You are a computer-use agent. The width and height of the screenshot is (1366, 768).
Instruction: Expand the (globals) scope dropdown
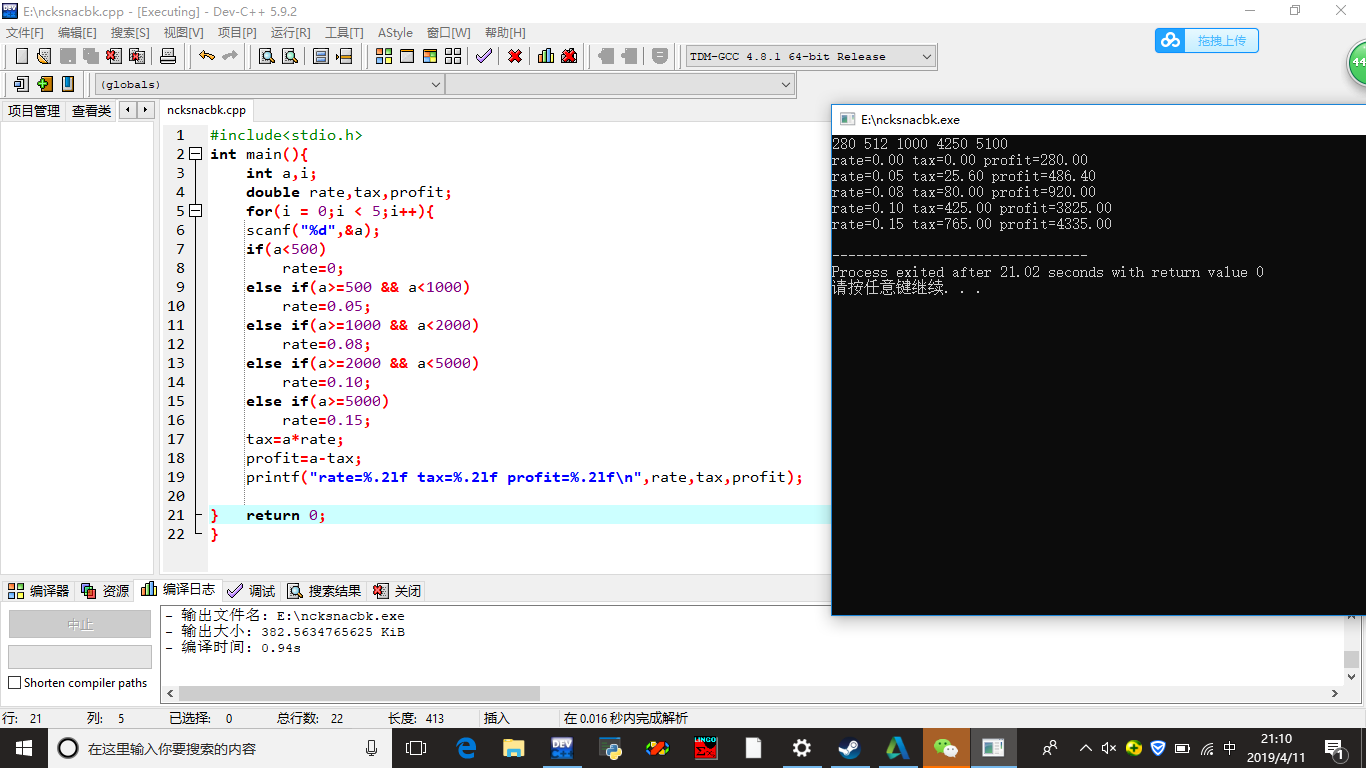click(x=435, y=85)
